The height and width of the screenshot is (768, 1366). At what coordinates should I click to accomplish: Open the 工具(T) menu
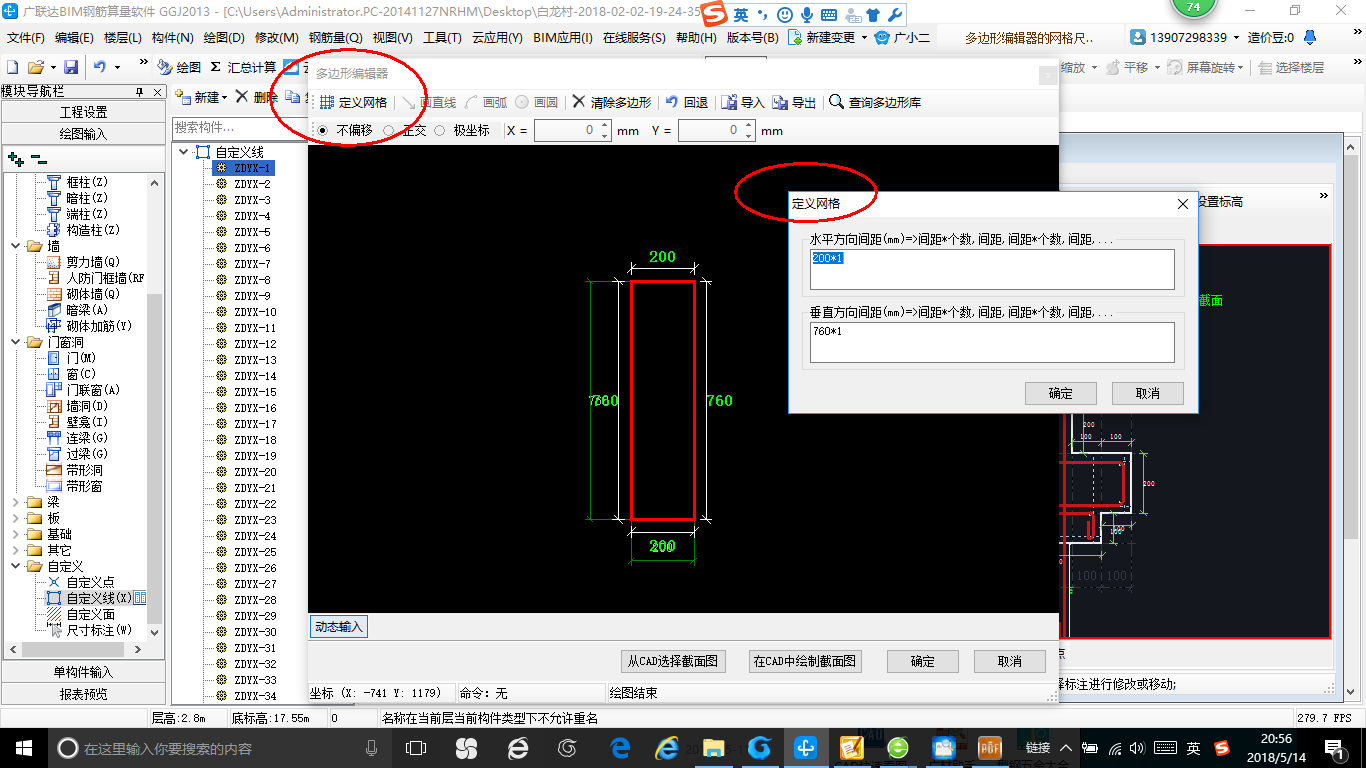pos(442,37)
